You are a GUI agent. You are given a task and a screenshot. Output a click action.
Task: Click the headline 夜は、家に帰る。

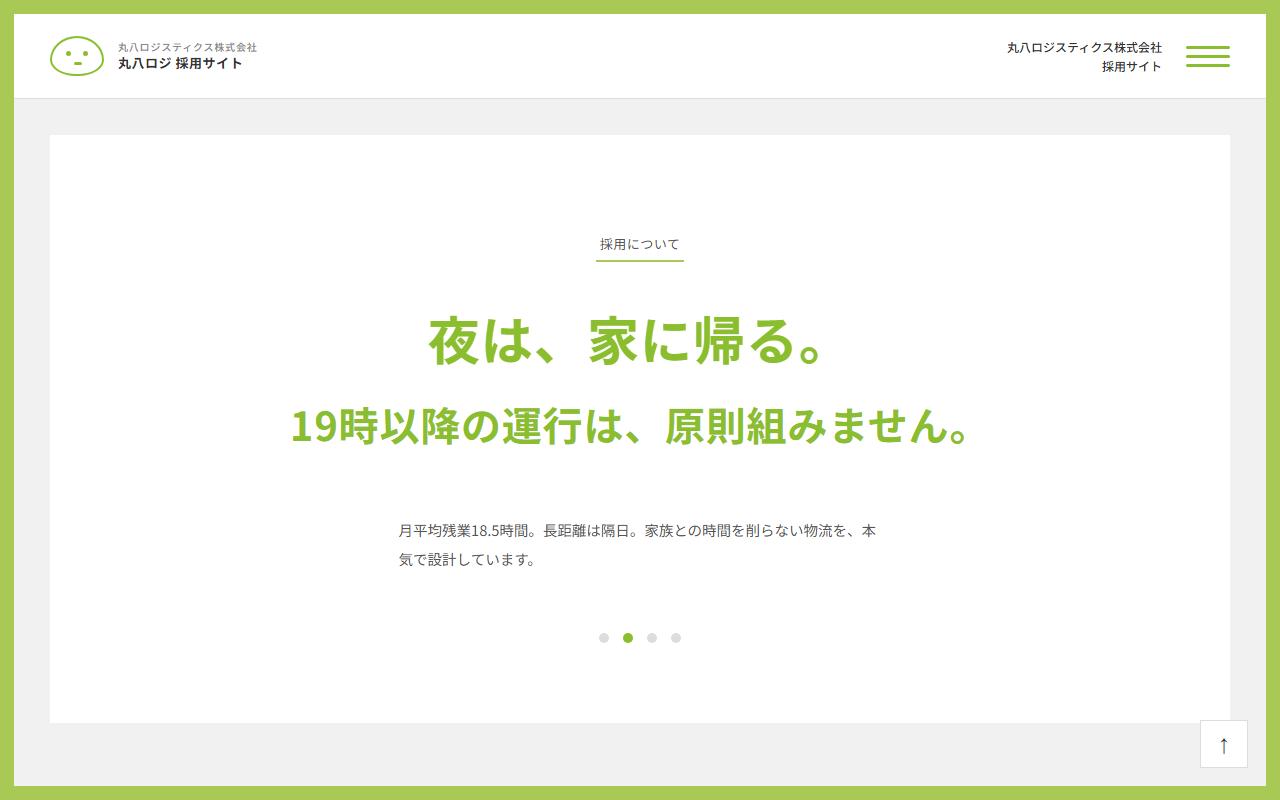point(627,341)
